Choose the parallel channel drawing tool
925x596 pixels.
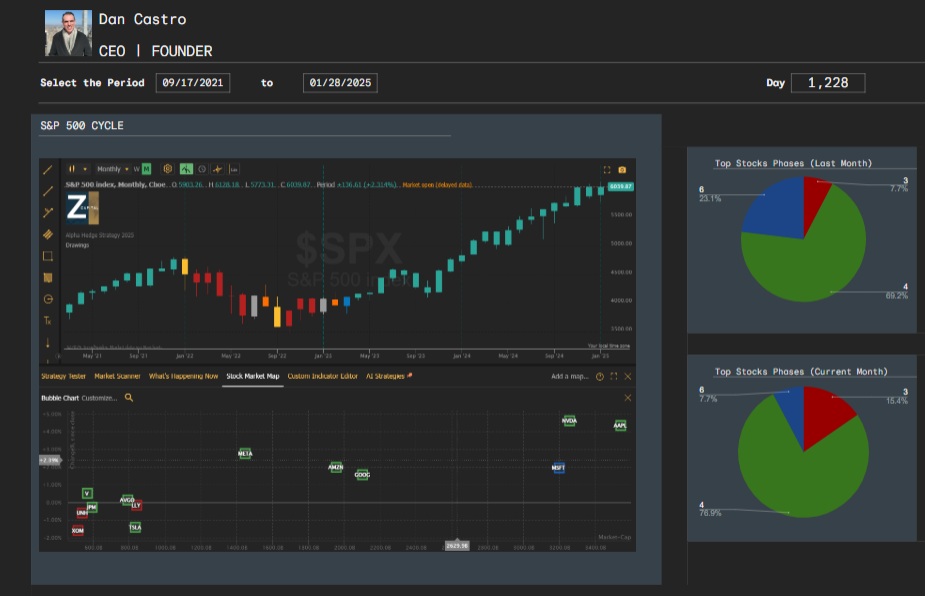pyautogui.click(x=48, y=234)
